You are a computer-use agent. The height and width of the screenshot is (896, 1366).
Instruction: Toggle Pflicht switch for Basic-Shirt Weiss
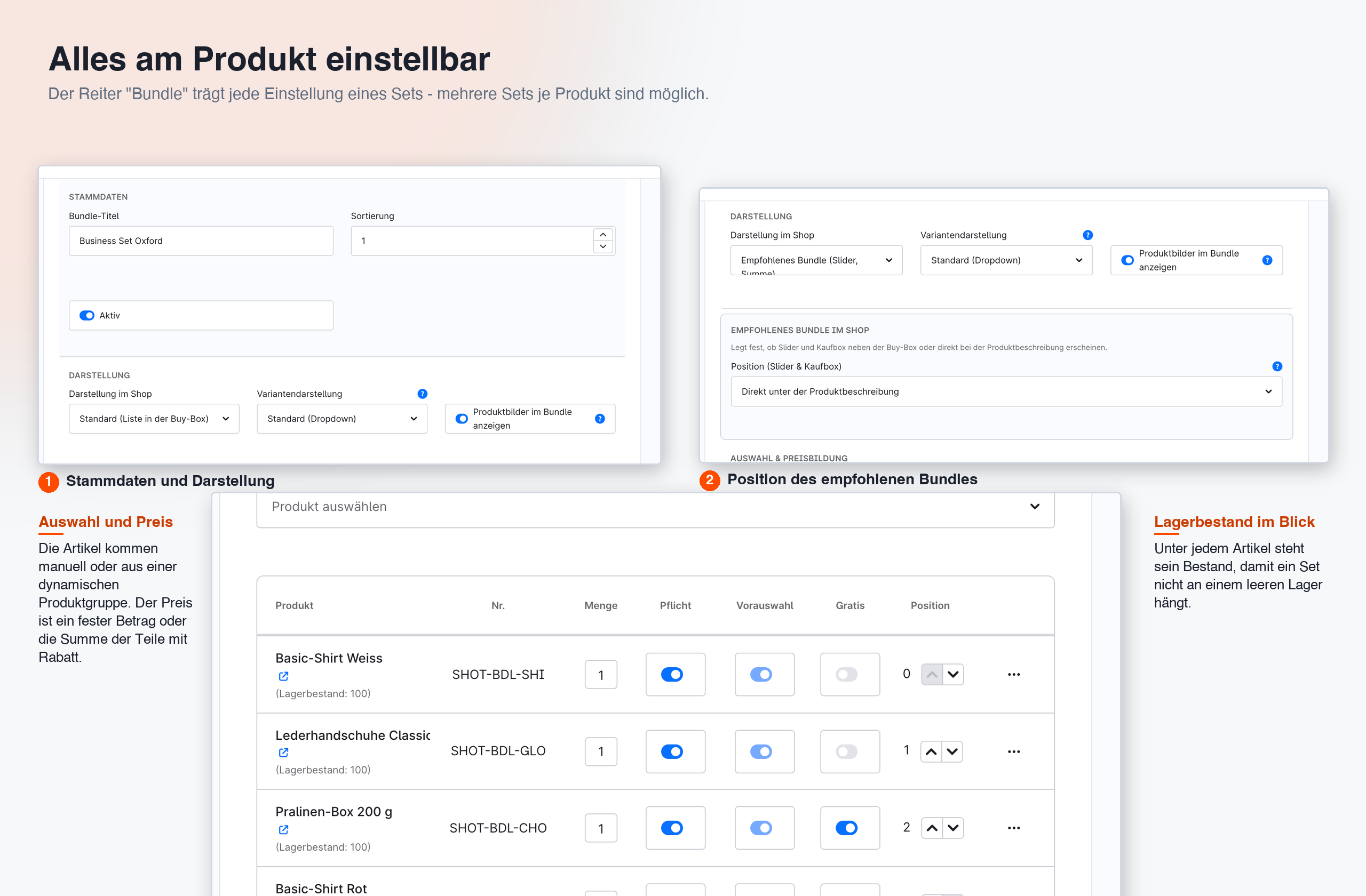672,674
